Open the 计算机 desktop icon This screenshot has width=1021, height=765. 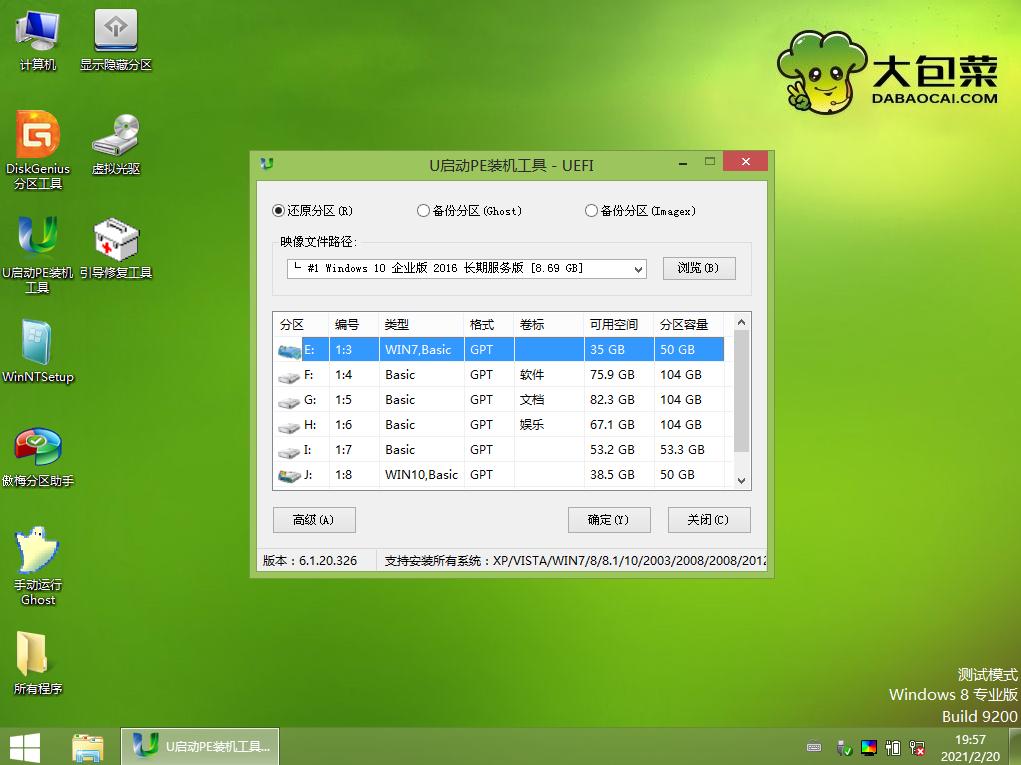pos(38,39)
